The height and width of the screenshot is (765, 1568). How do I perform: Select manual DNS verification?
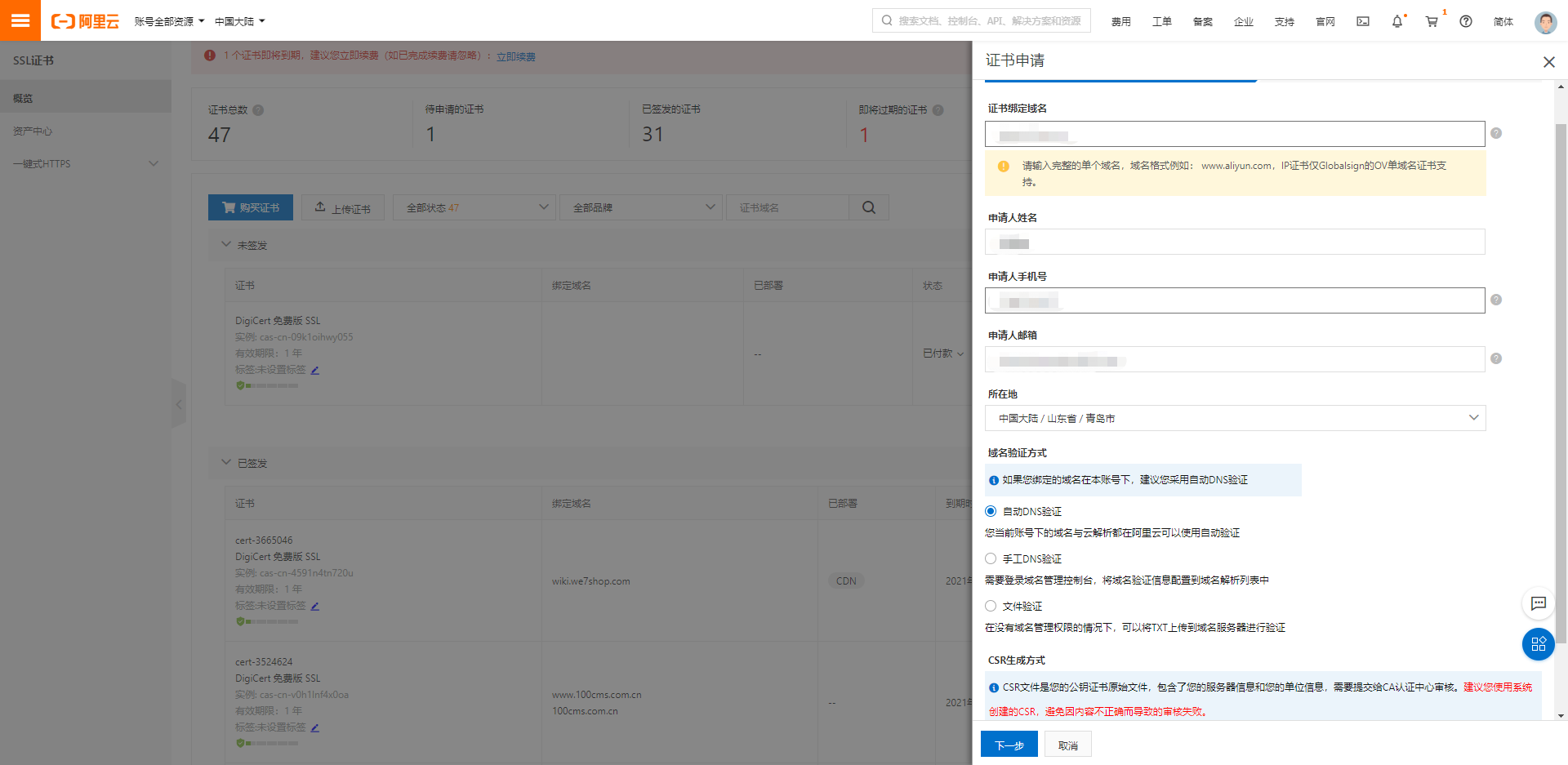991,558
